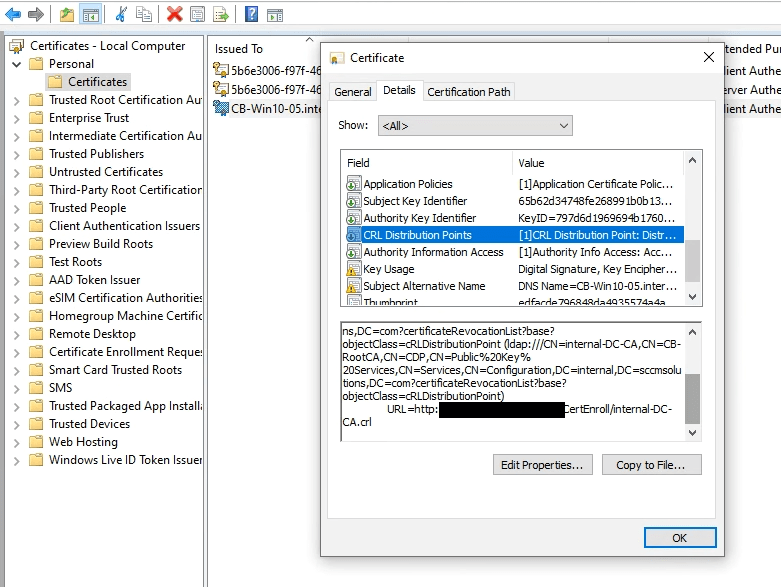The height and width of the screenshot is (587, 781).
Task: Click Subject Alternative Name DNS value cell
Action: click(597, 286)
